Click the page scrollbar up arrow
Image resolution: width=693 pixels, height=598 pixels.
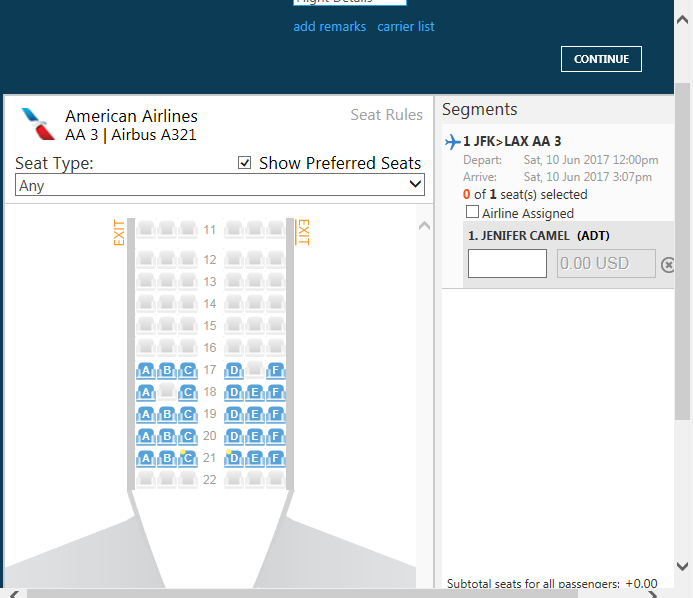(682, 19)
